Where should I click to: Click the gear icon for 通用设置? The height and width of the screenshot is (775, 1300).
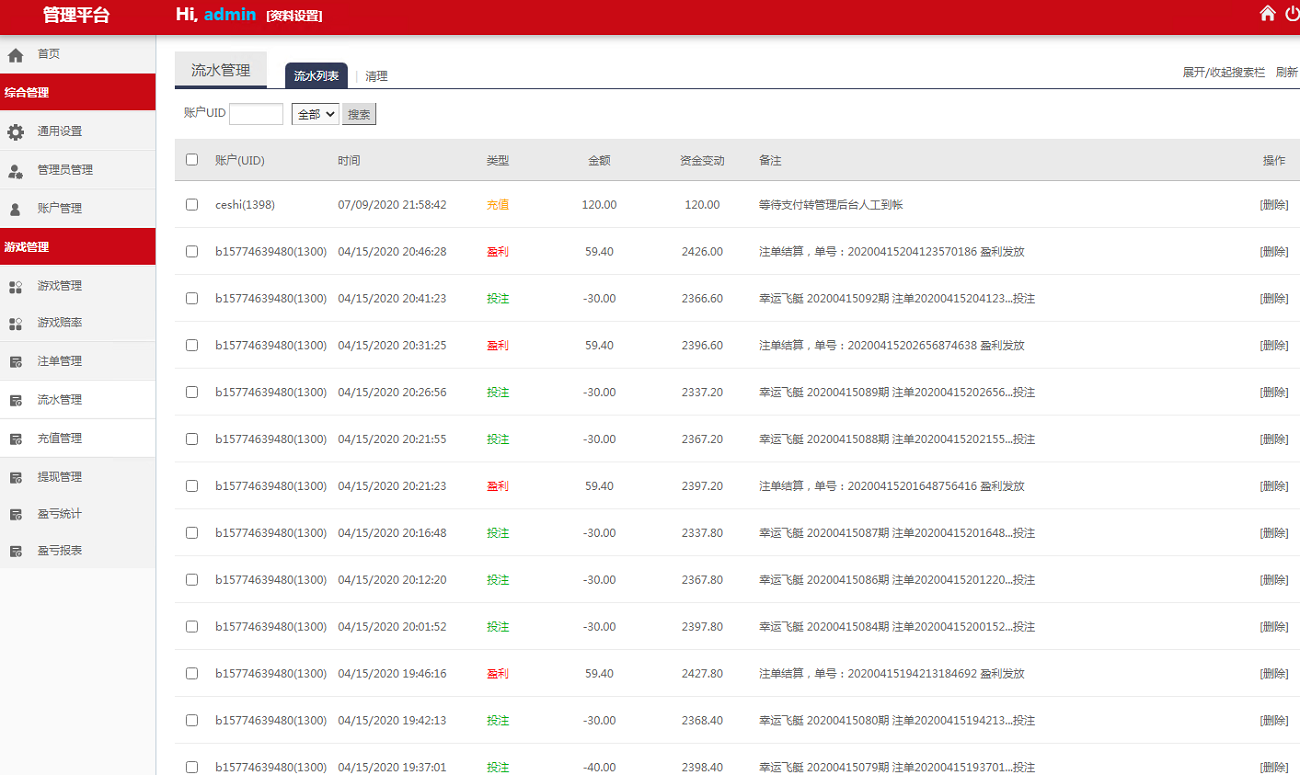16,132
